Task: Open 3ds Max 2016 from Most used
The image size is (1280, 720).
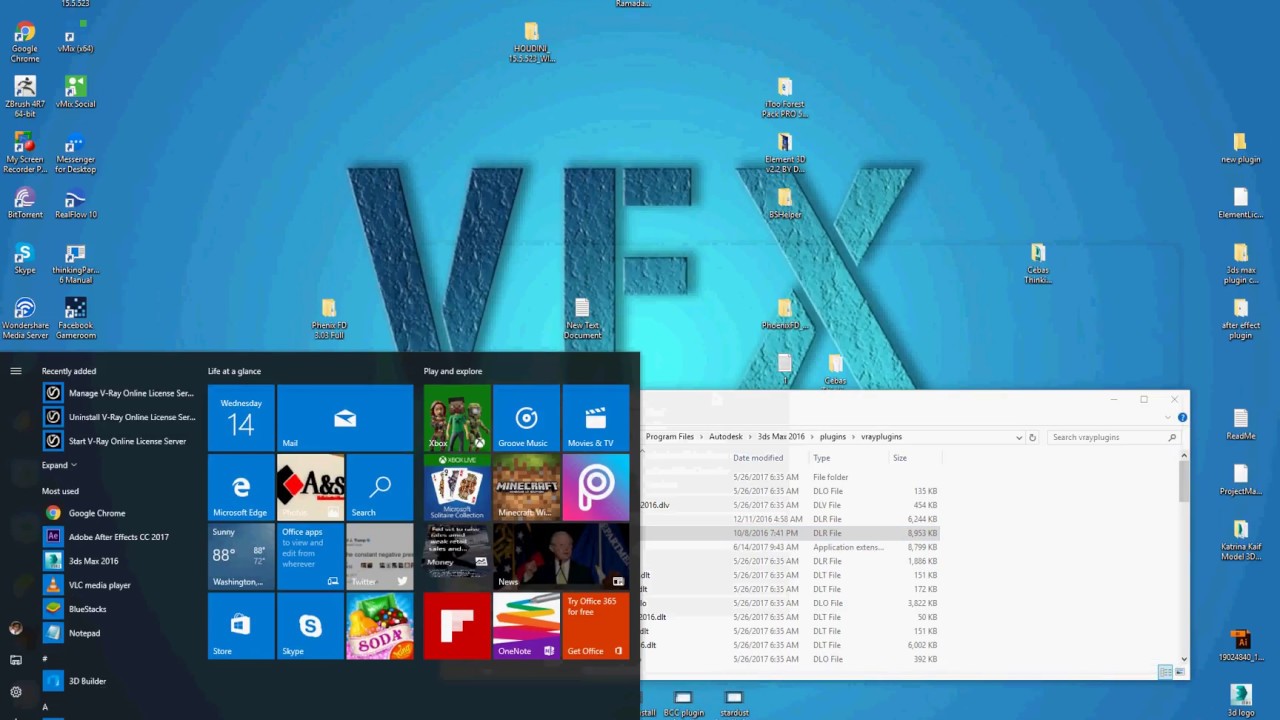Action: (x=120, y=561)
